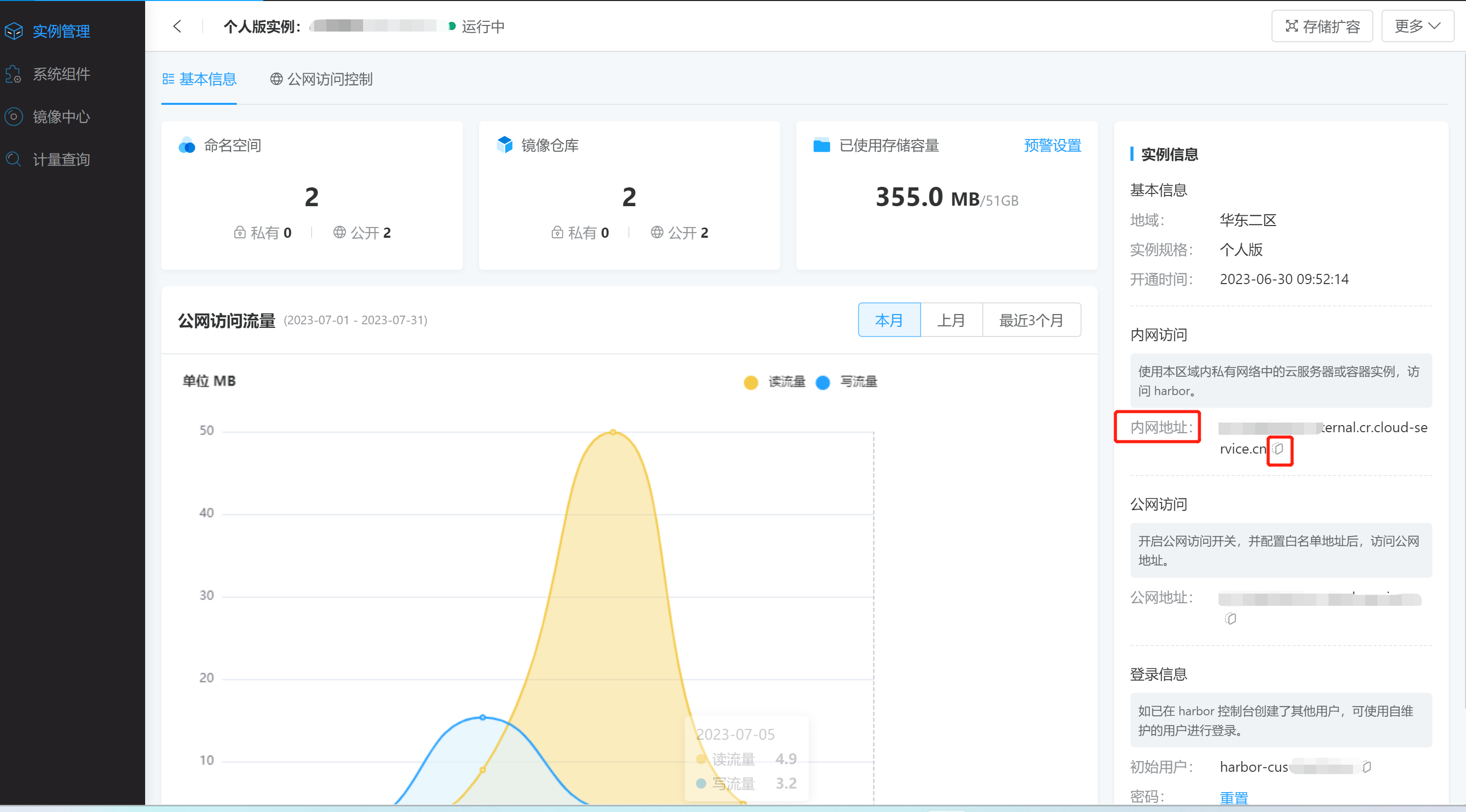Click the 已使用存储容量 folder icon
Viewport: 1466px width, 812px height.
pos(821,146)
